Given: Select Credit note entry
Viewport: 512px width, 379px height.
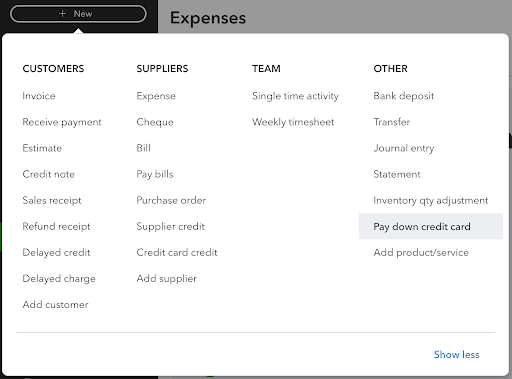Looking at the screenshot, I should (49, 174).
